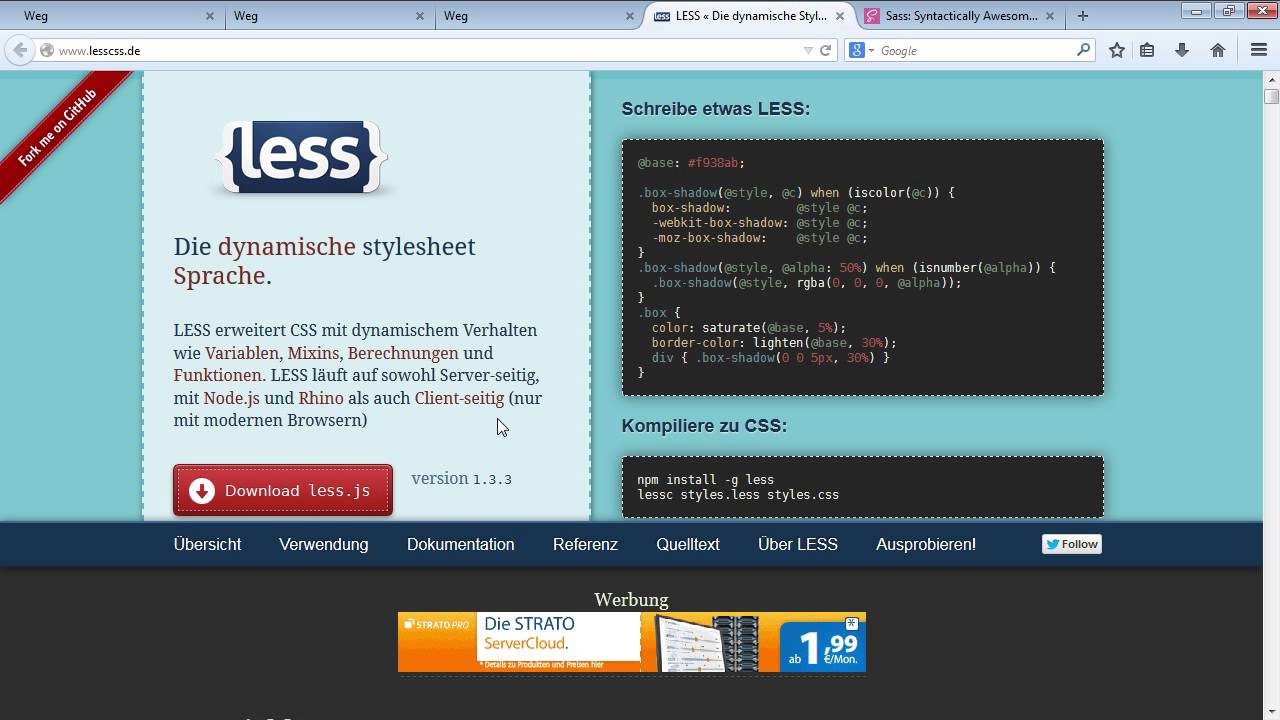The image size is (1280, 720).
Task: Close the third Weg tab
Action: (630, 16)
